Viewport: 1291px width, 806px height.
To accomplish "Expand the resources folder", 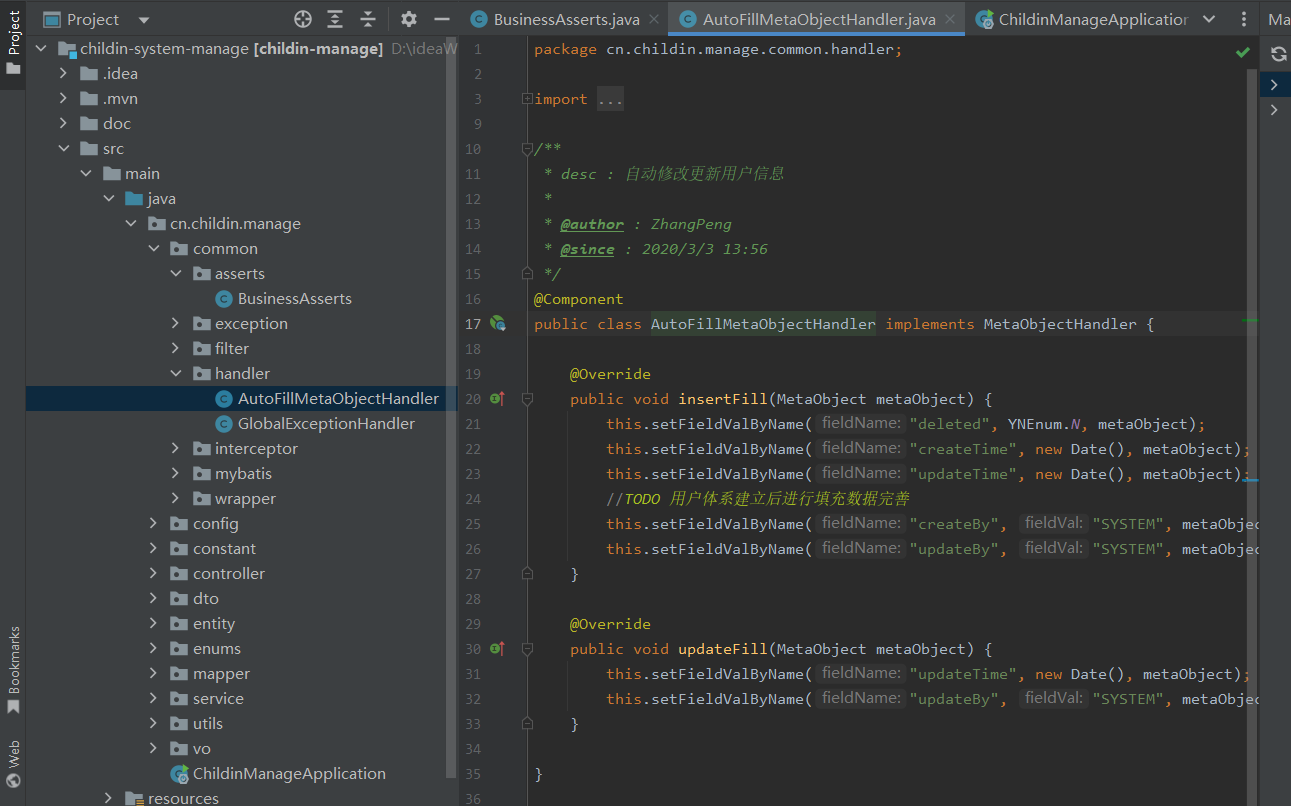I will [109, 798].
